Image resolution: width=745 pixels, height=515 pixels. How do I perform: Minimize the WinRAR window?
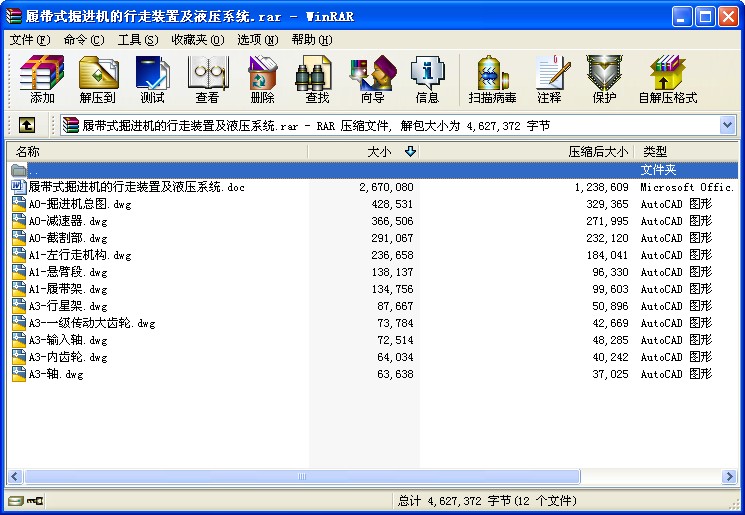pos(682,17)
